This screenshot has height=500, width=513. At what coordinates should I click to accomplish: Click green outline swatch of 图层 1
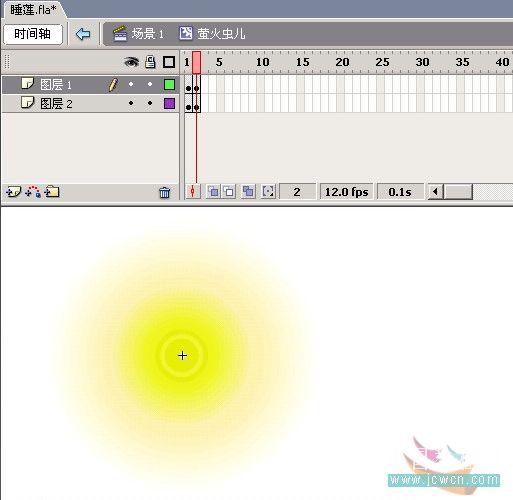click(169, 85)
